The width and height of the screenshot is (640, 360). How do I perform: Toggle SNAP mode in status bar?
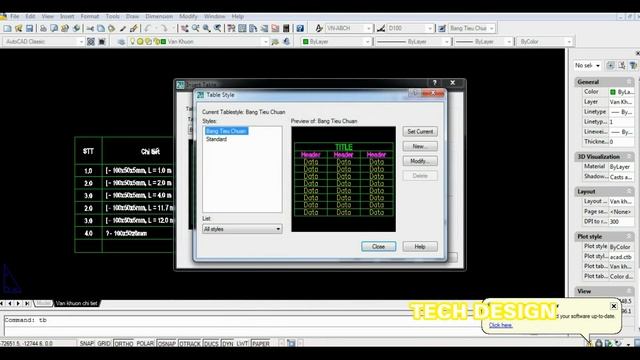pyautogui.click(x=87, y=344)
